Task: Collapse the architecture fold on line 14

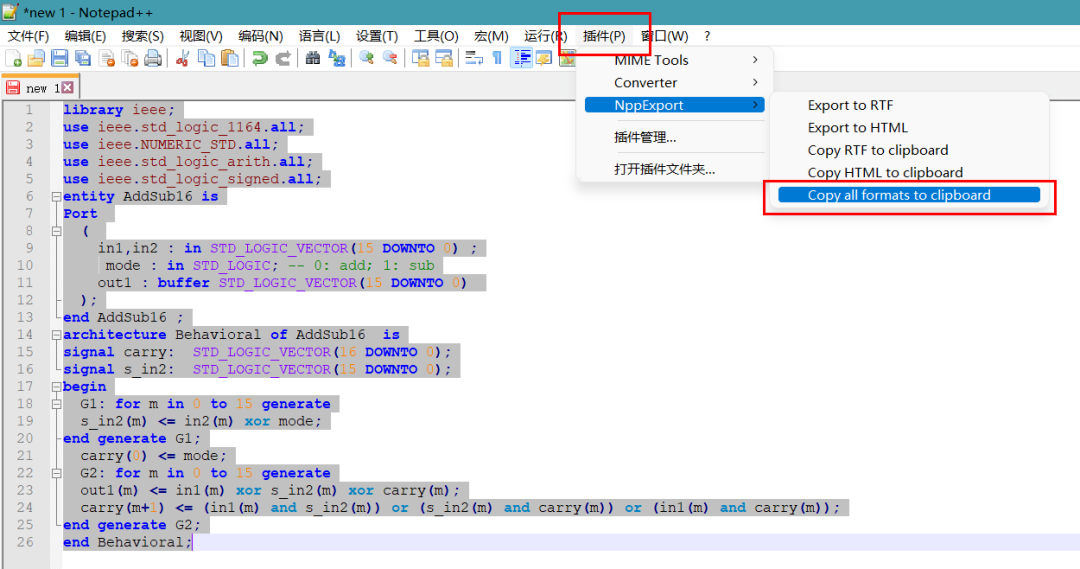Action: click(56, 335)
